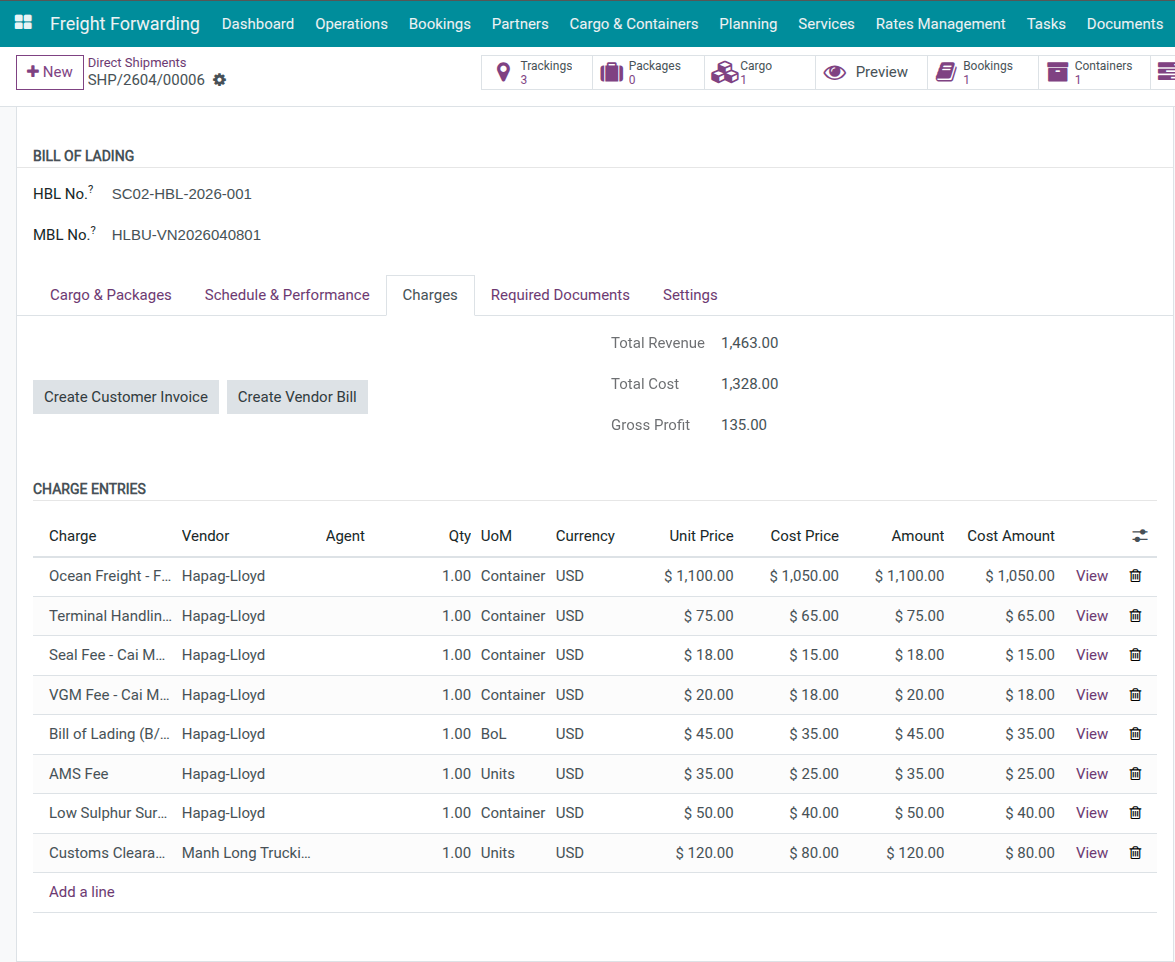The width and height of the screenshot is (1175, 962).
Task: Click the gear icon next to SHP/2604/00006
Action: (x=220, y=80)
